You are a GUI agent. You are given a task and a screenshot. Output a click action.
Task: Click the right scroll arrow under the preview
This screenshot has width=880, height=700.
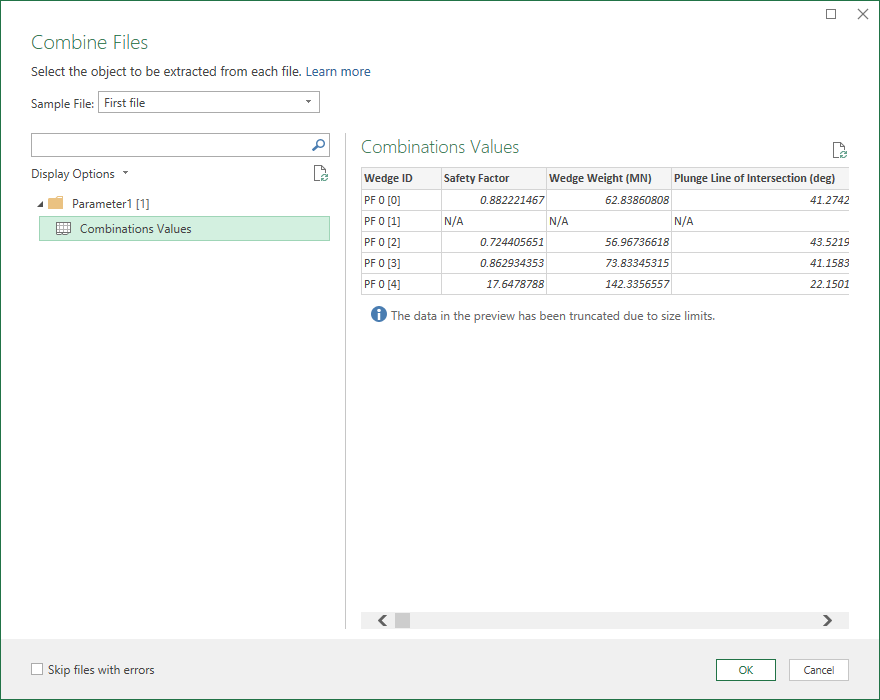(827, 620)
